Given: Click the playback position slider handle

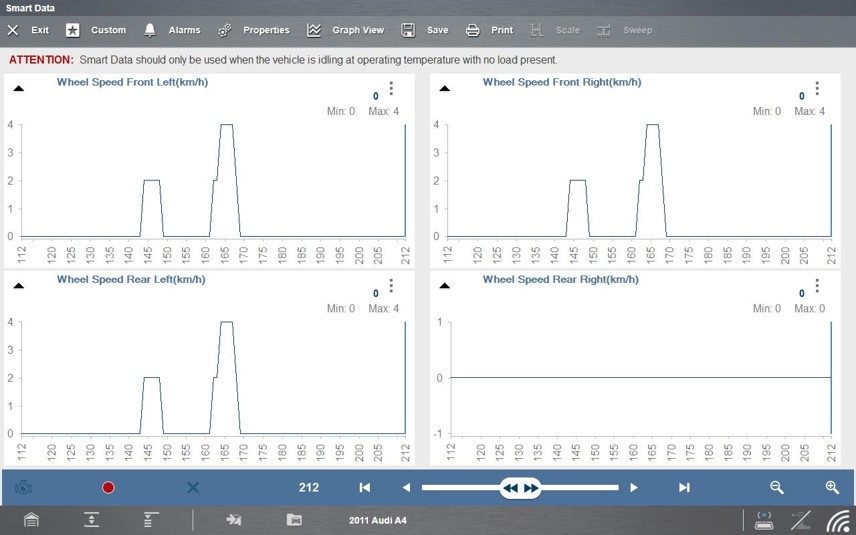Looking at the screenshot, I should (520, 488).
